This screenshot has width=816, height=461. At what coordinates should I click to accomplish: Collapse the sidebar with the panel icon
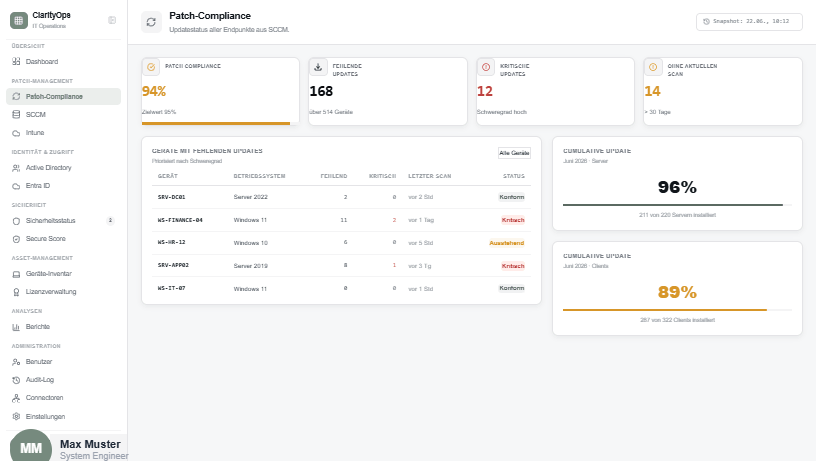112,20
